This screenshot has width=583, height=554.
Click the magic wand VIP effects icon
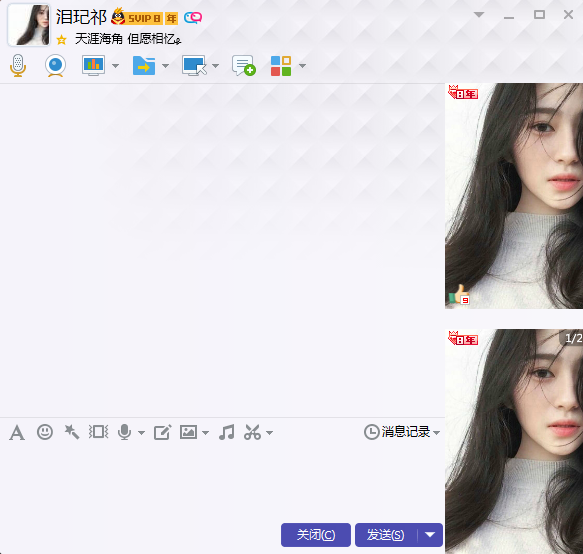click(71, 432)
